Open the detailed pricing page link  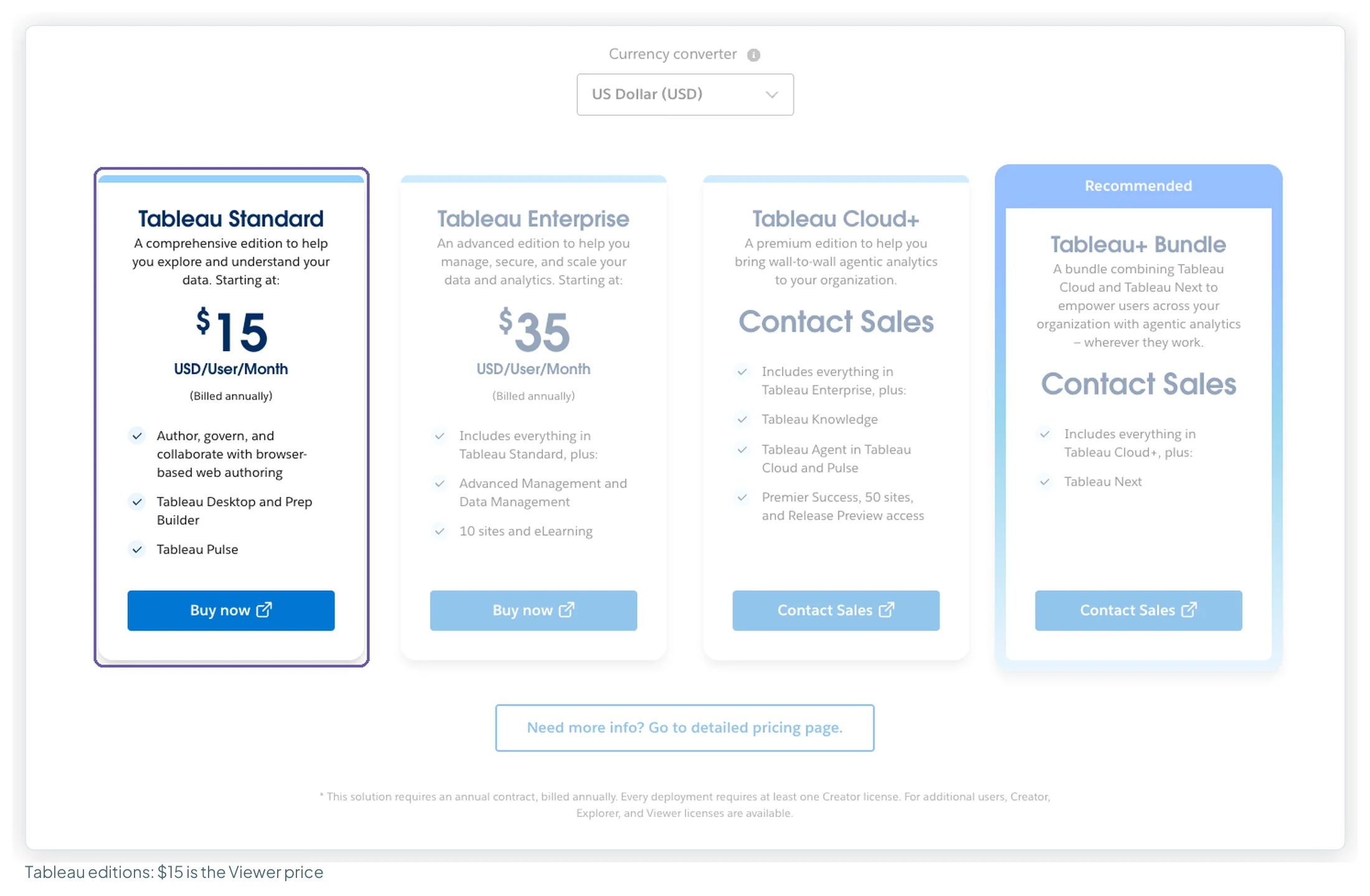(685, 728)
